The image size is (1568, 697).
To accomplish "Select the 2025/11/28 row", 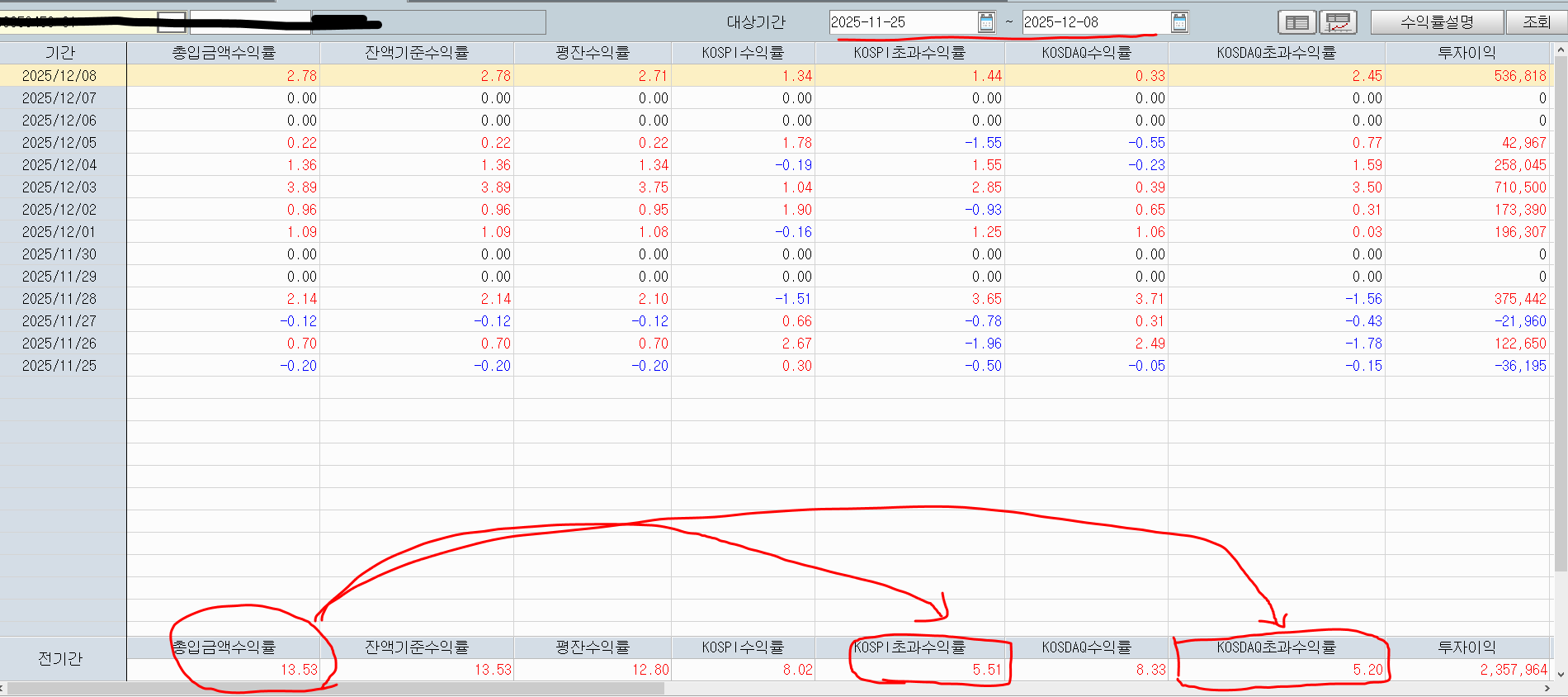I will click(59, 299).
